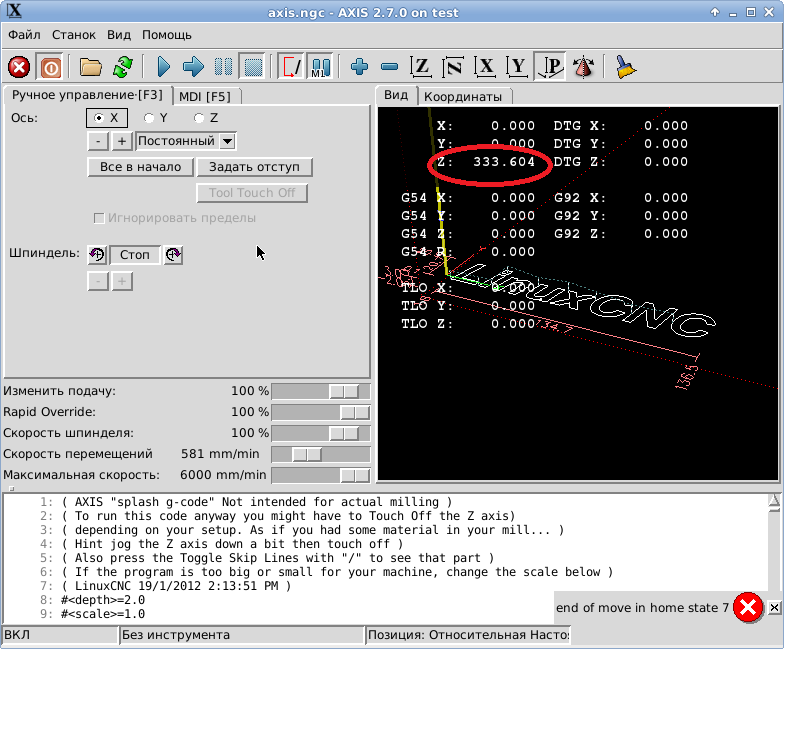811x742 pixels.
Task: Run the program with play icon
Action: point(163,67)
